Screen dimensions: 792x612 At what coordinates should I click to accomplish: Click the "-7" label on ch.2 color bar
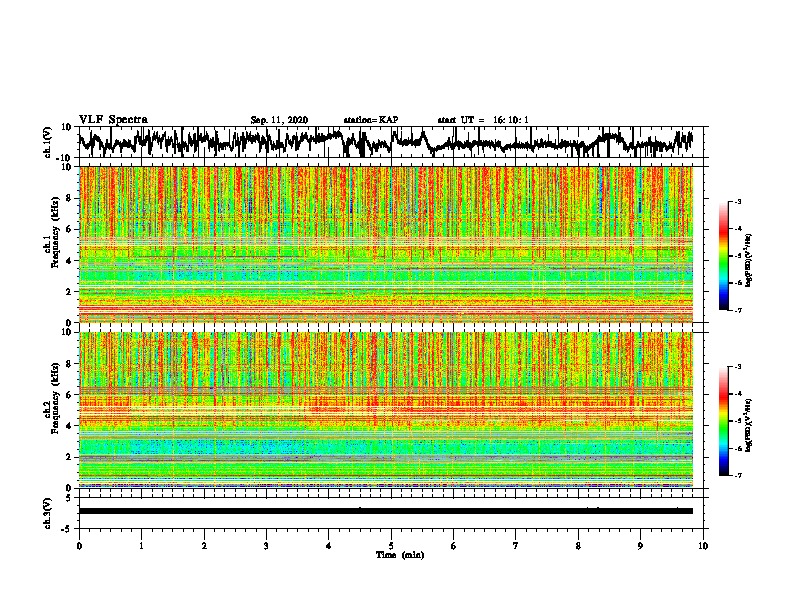[738, 476]
